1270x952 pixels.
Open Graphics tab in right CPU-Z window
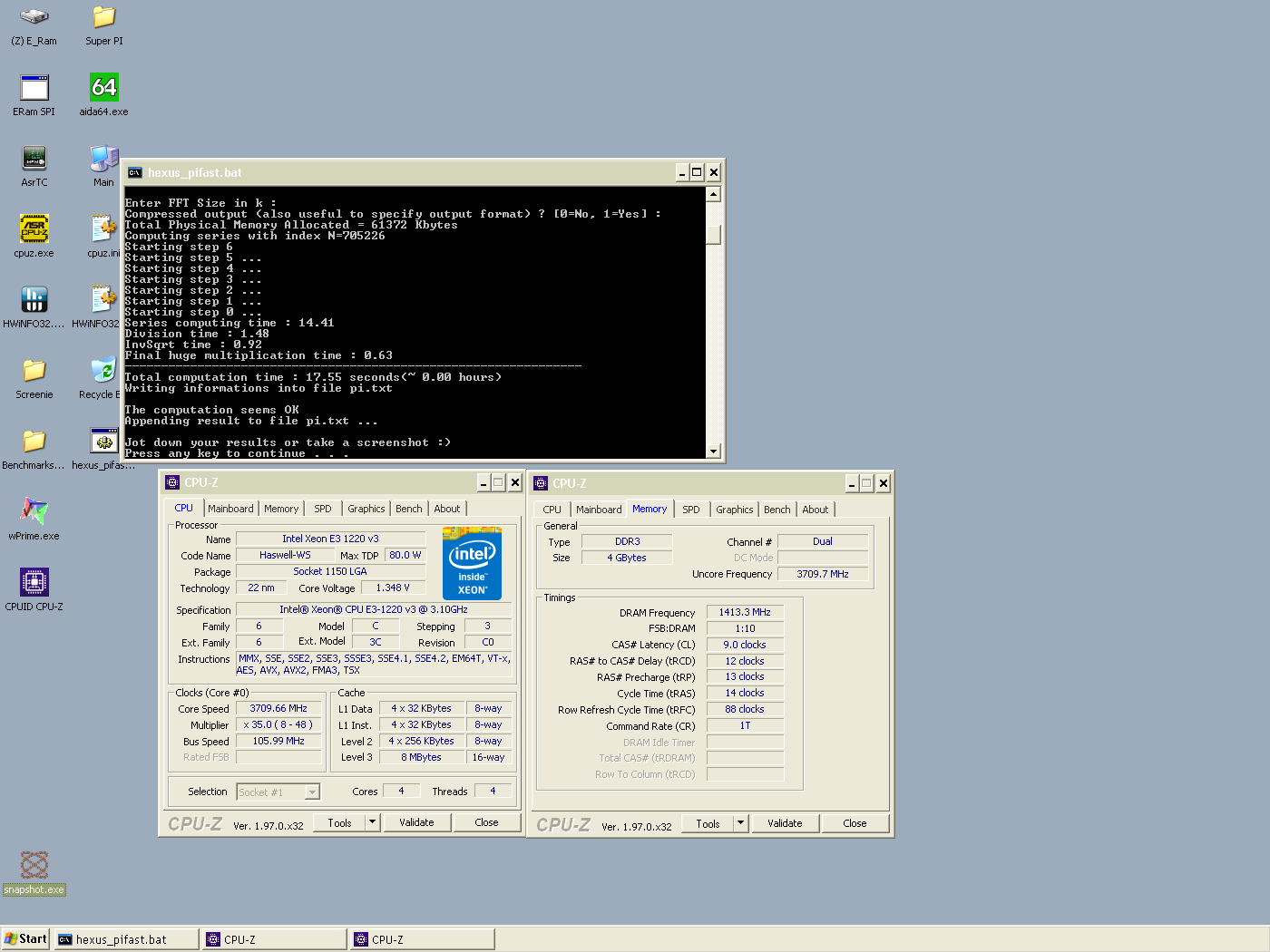735,510
